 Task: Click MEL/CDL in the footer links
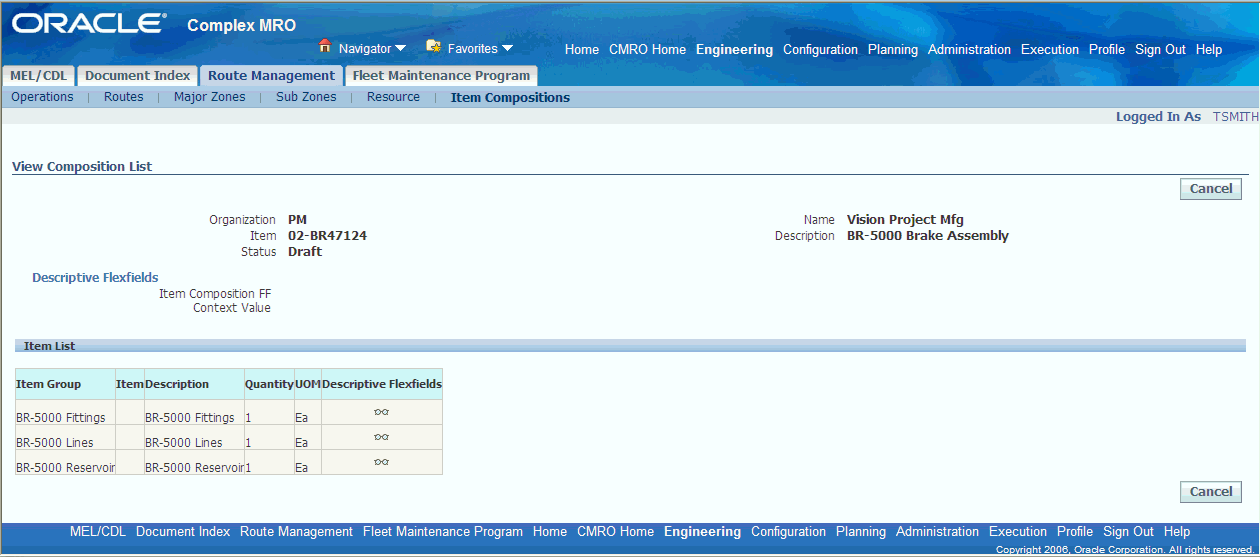point(98,532)
